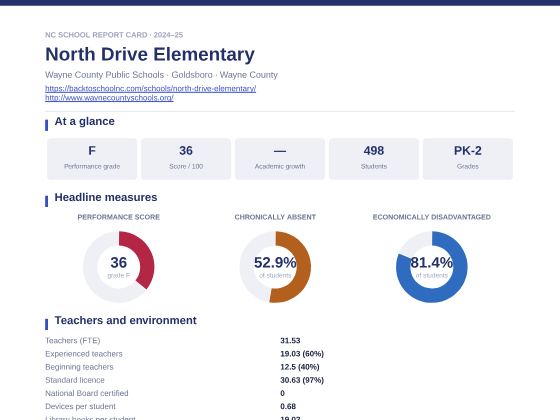Image resolution: width=560 pixels, height=420 pixels.
Task: Click the Teachers and environment heading
Action: click(x=125, y=320)
